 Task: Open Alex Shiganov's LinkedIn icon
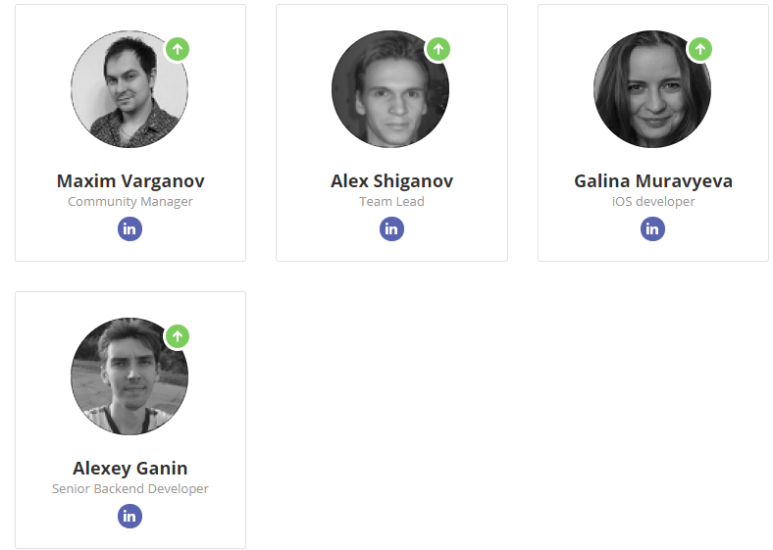(391, 229)
